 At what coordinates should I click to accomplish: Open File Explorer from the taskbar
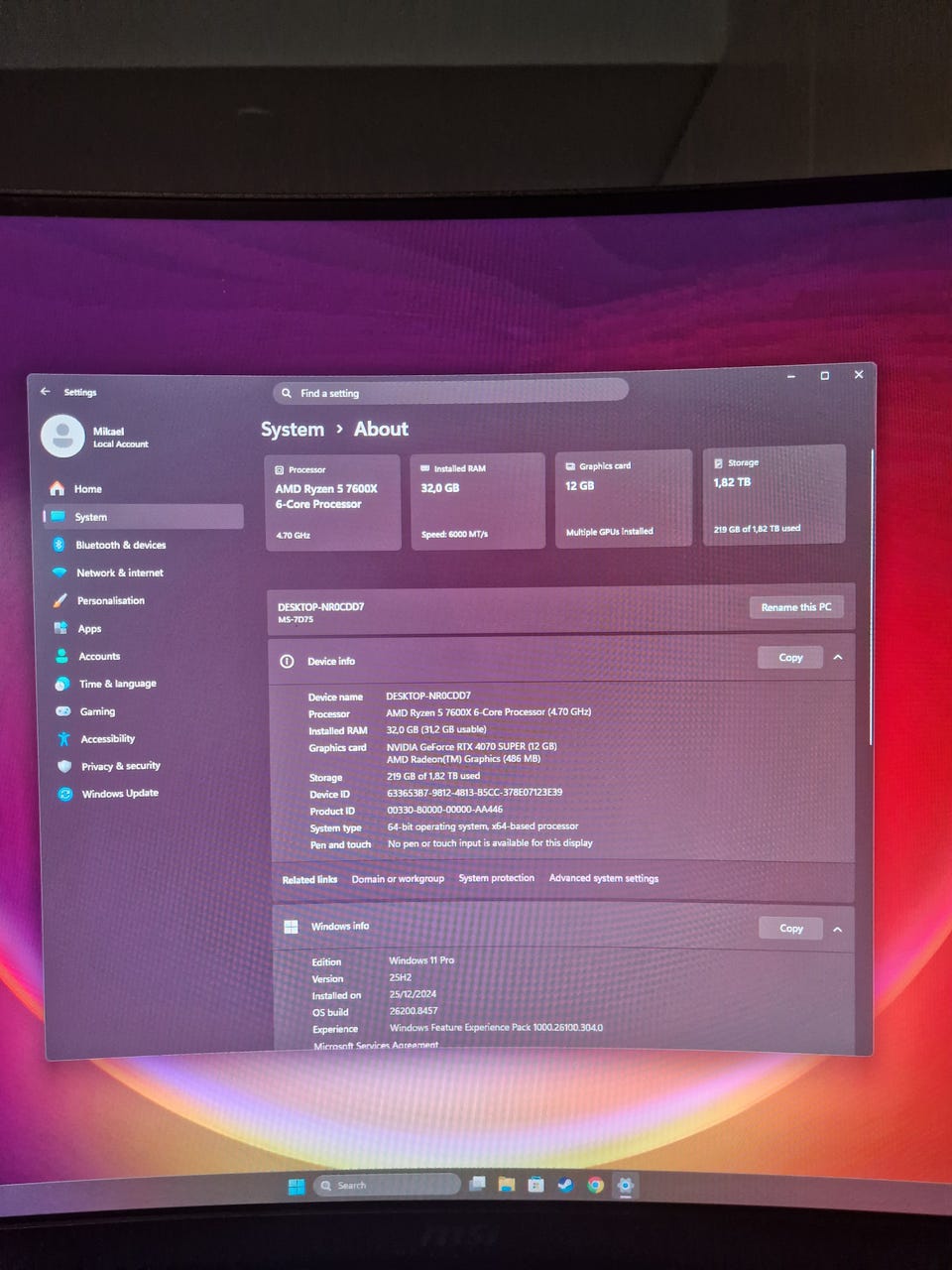coord(507,1184)
